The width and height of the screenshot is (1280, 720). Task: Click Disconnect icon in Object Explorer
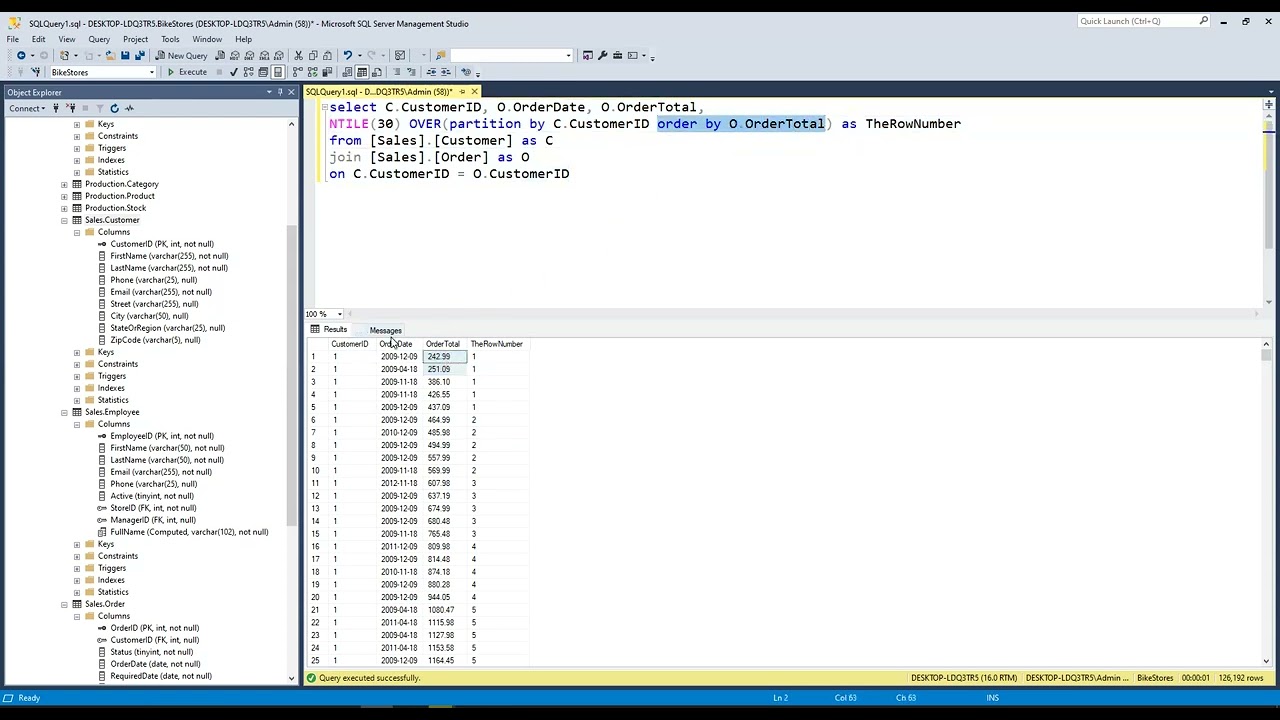(x=71, y=108)
